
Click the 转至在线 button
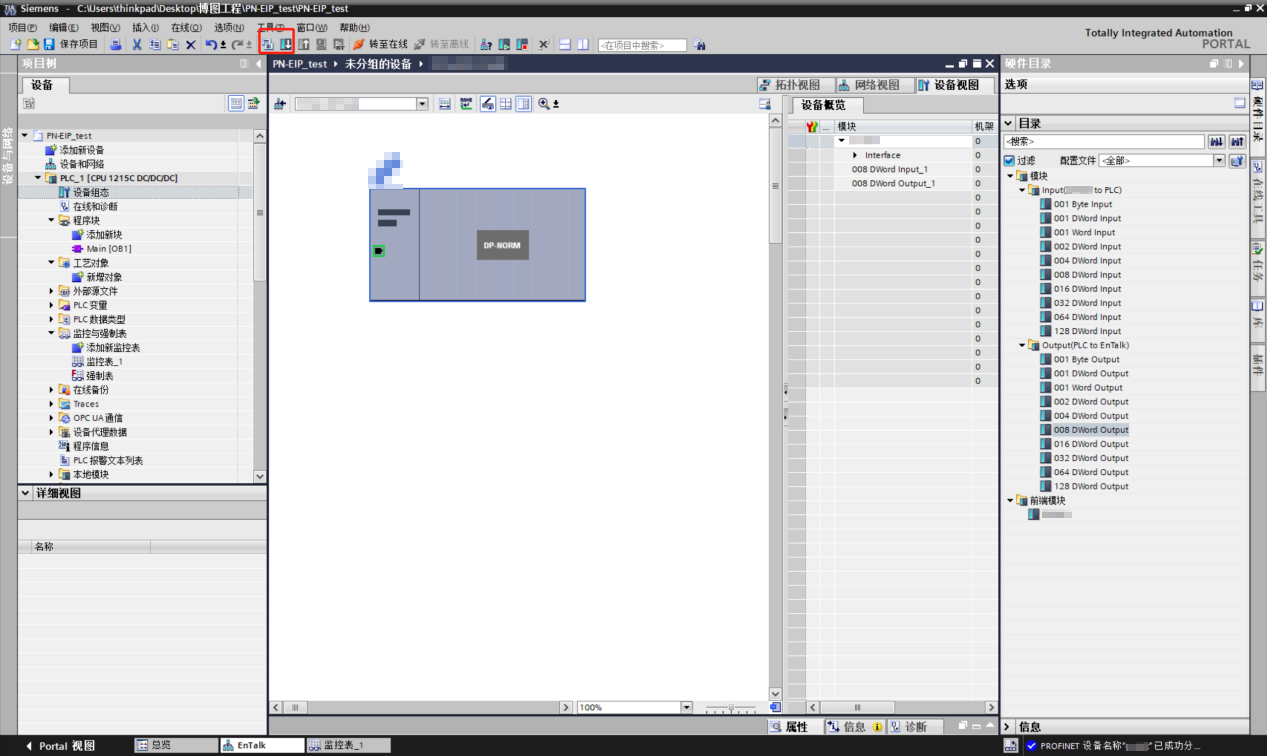[380, 45]
